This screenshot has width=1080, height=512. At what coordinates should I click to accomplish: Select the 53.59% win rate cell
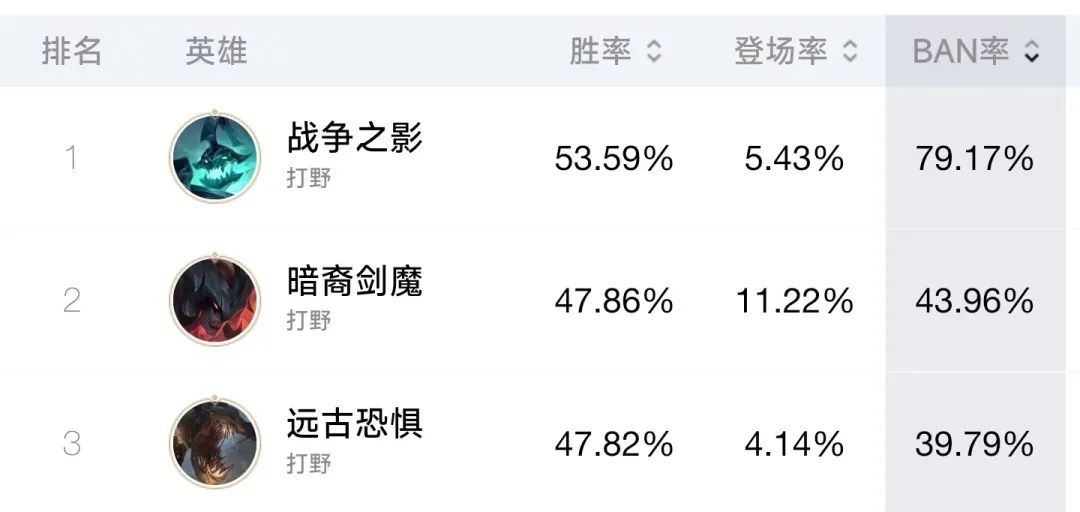(x=614, y=159)
